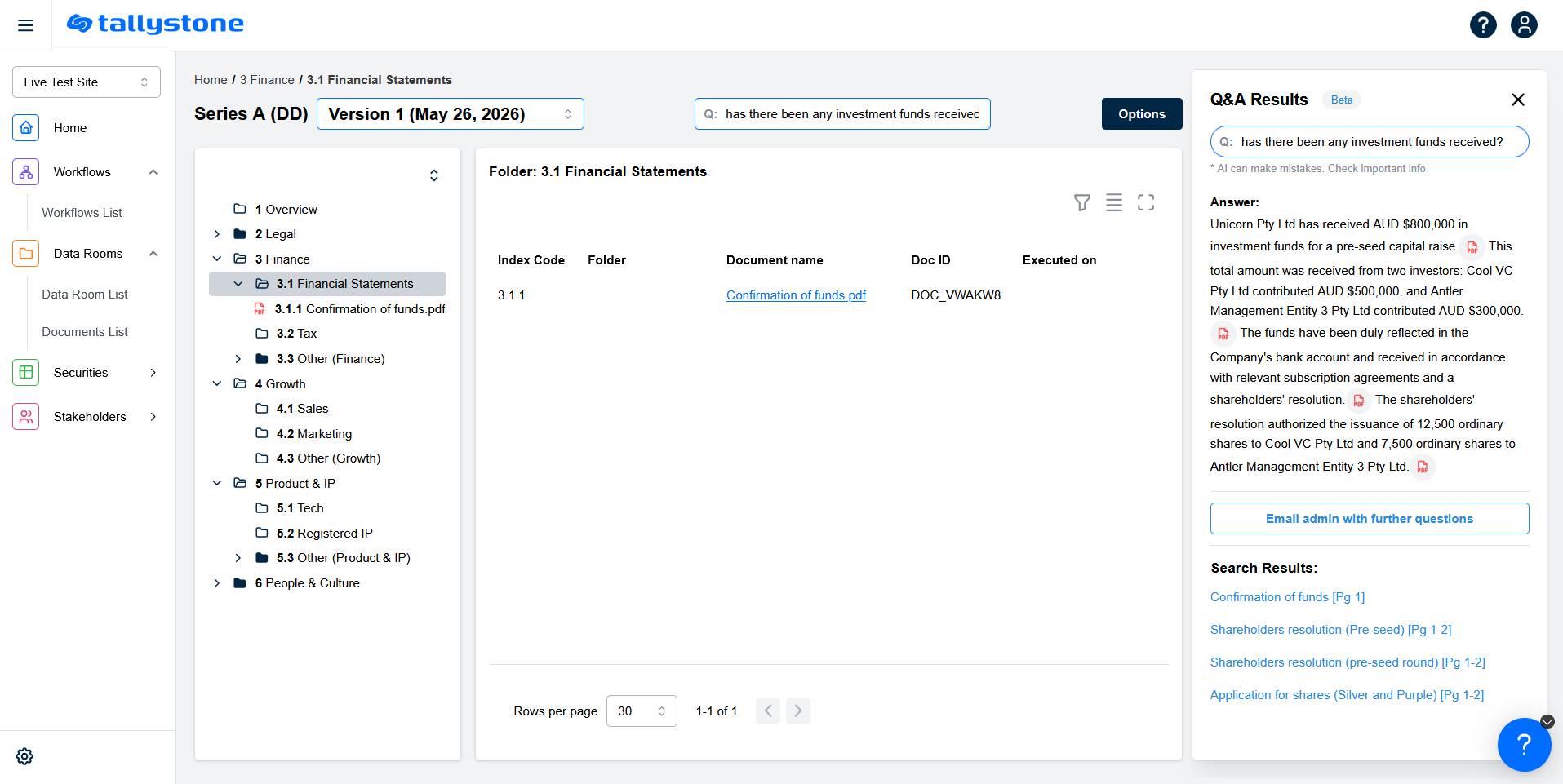The width and height of the screenshot is (1563, 784).
Task: Click the Home sidebar icon
Action: point(26,128)
